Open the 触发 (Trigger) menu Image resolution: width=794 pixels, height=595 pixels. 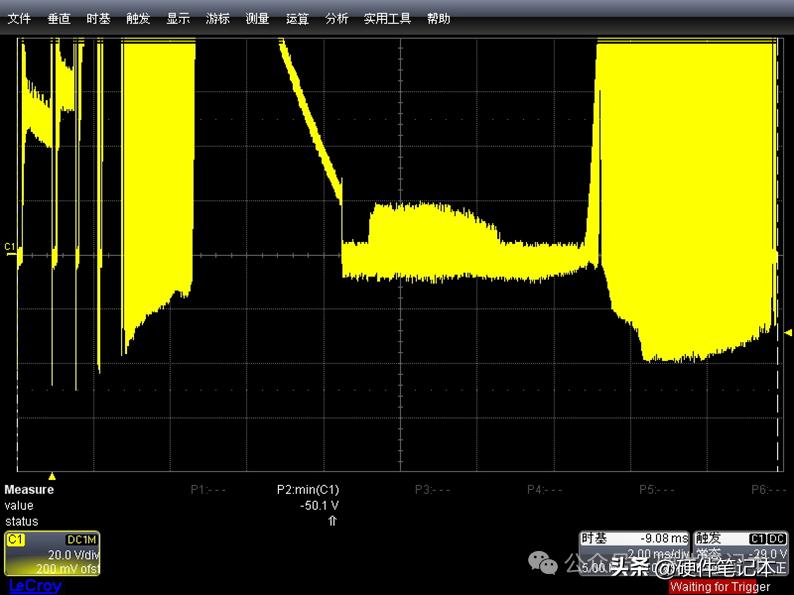(138, 18)
